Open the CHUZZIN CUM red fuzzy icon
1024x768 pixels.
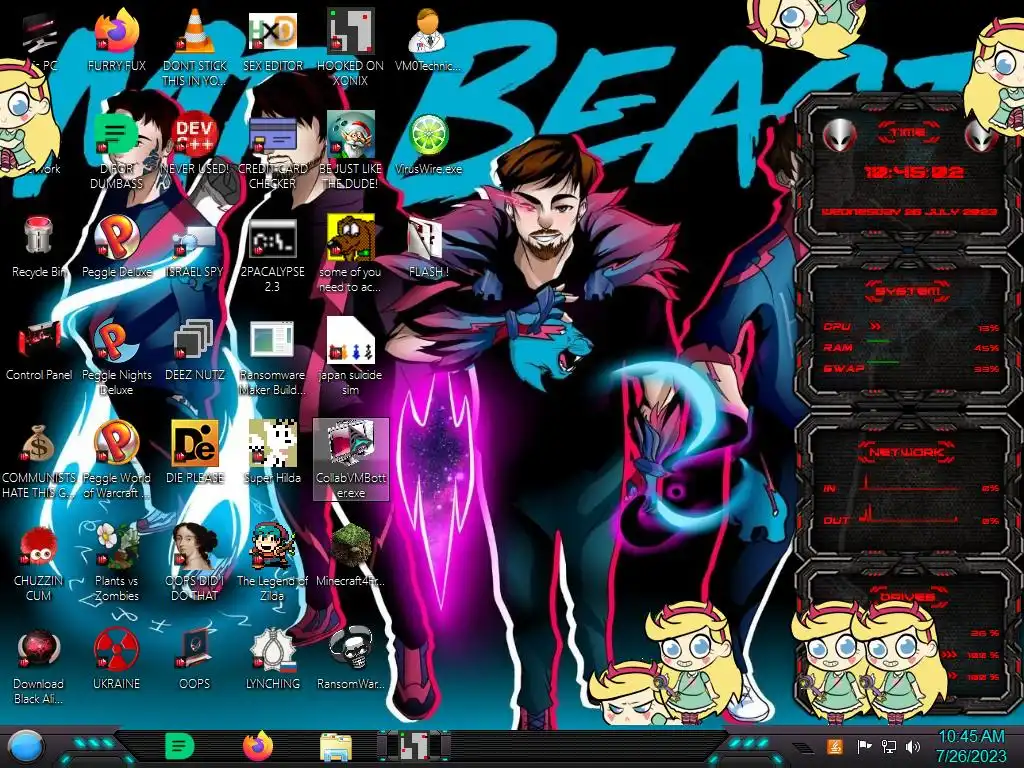39,563
